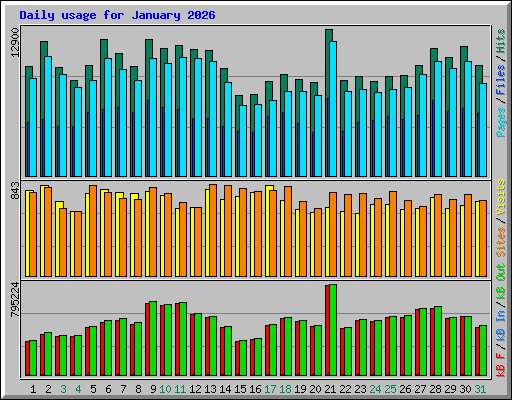Click day 5 on the x-axis
512x400 pixels.
[x=93, y=389]
